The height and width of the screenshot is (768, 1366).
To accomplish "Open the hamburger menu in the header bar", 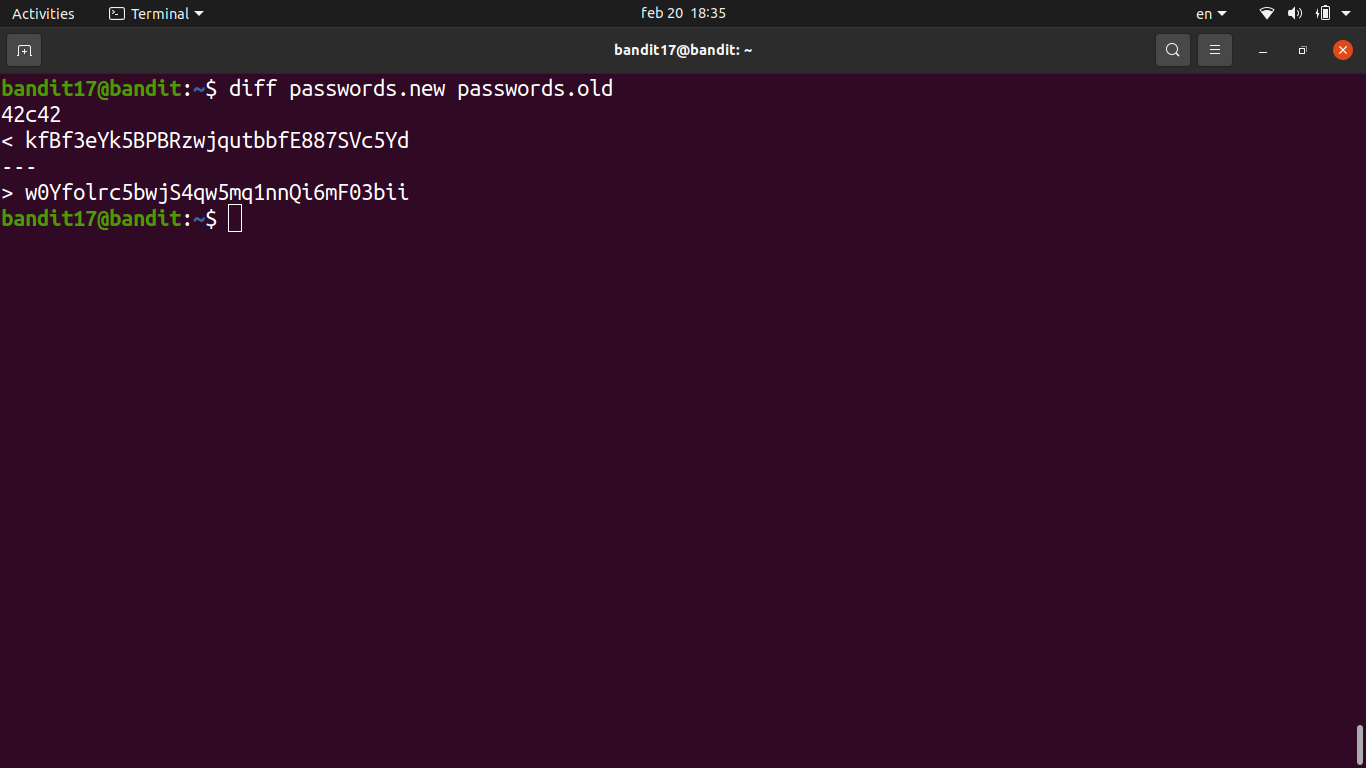I will 1215,50.
